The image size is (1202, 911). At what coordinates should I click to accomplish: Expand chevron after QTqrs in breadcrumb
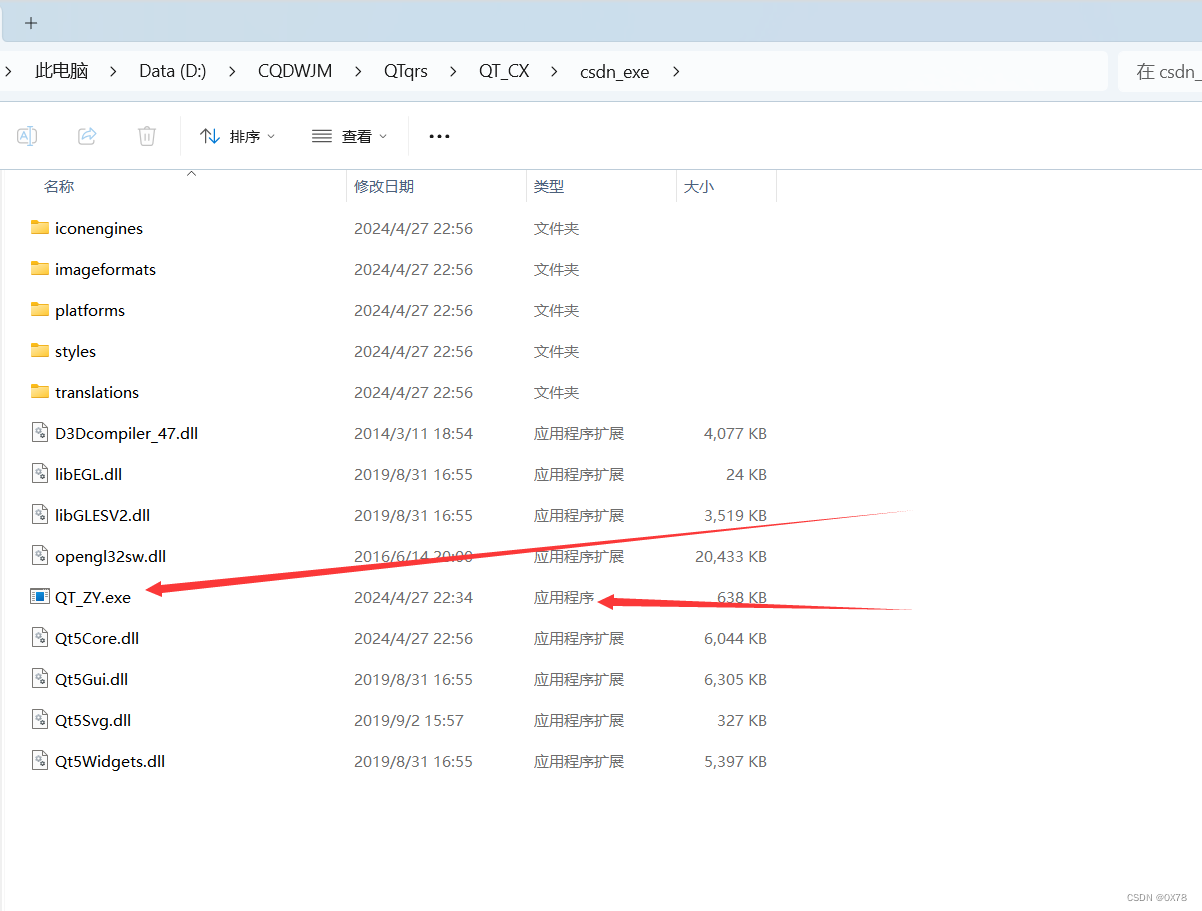click(x=453, y=71)
